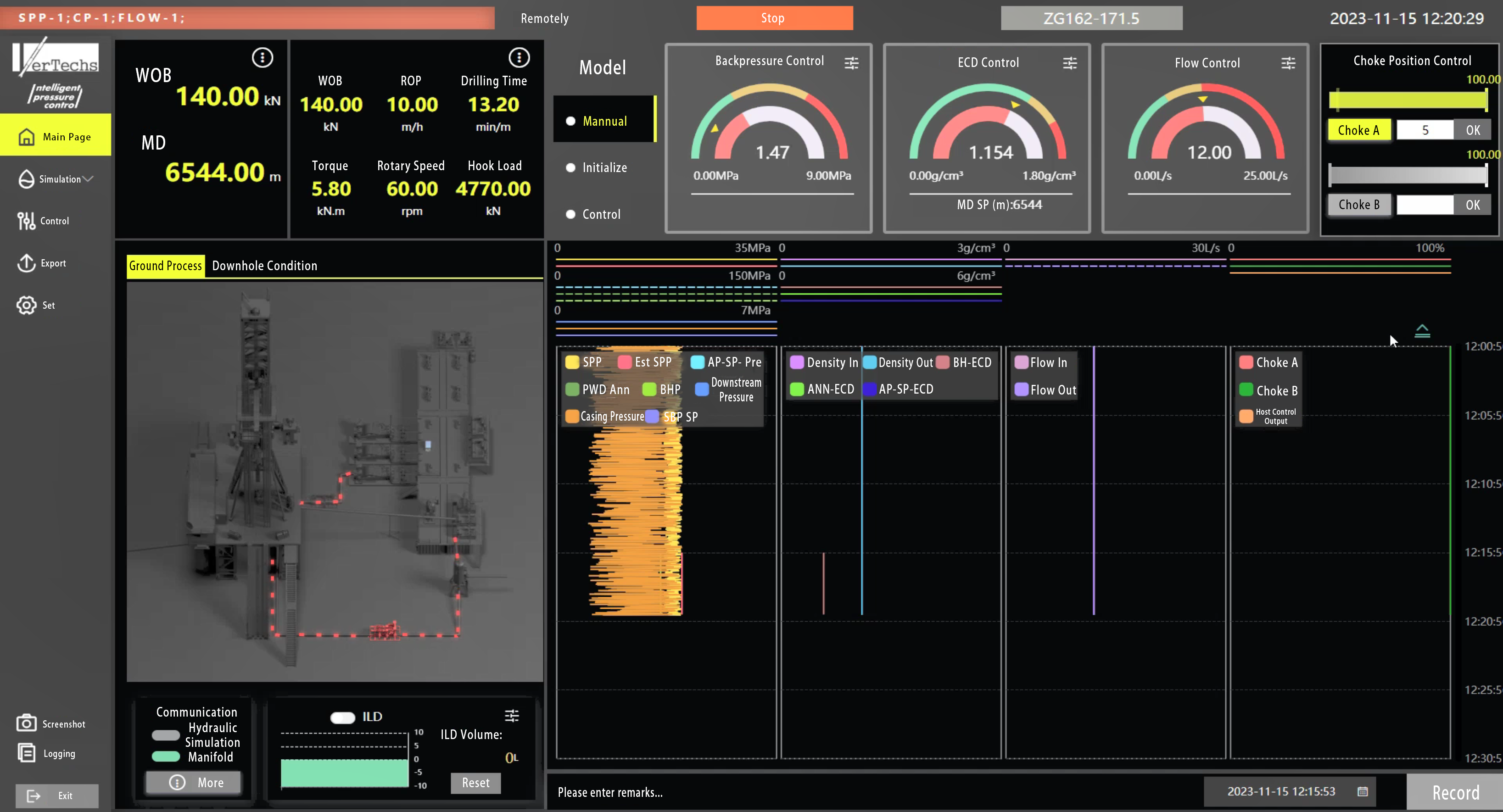
Task: Collapse charts with the up-arrow icon
Action: point(1423,331)
